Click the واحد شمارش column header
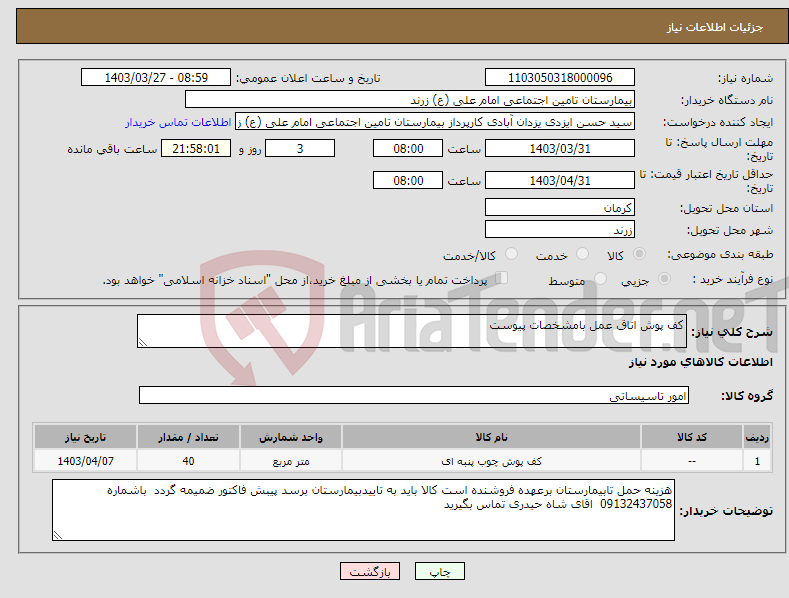Viewport: 789px width, 598px height. [x=291, y=437]
